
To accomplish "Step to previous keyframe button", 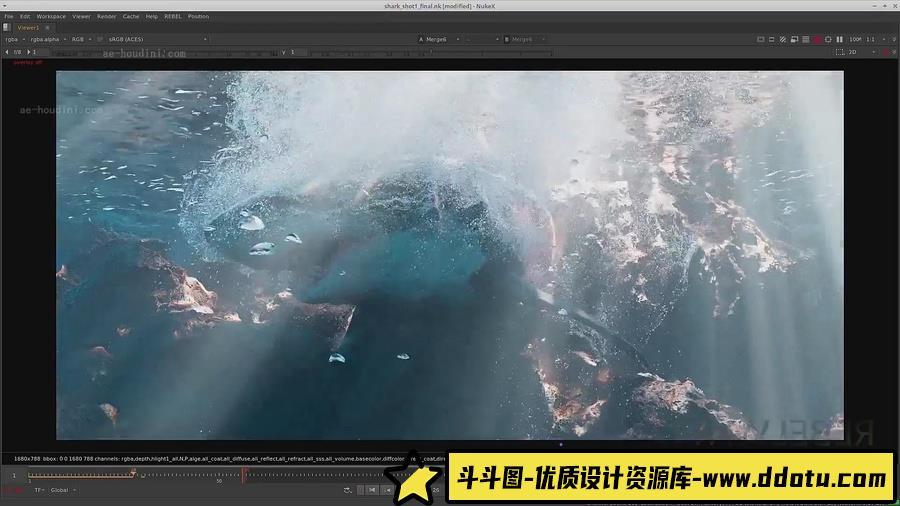I will click(388, 490).
